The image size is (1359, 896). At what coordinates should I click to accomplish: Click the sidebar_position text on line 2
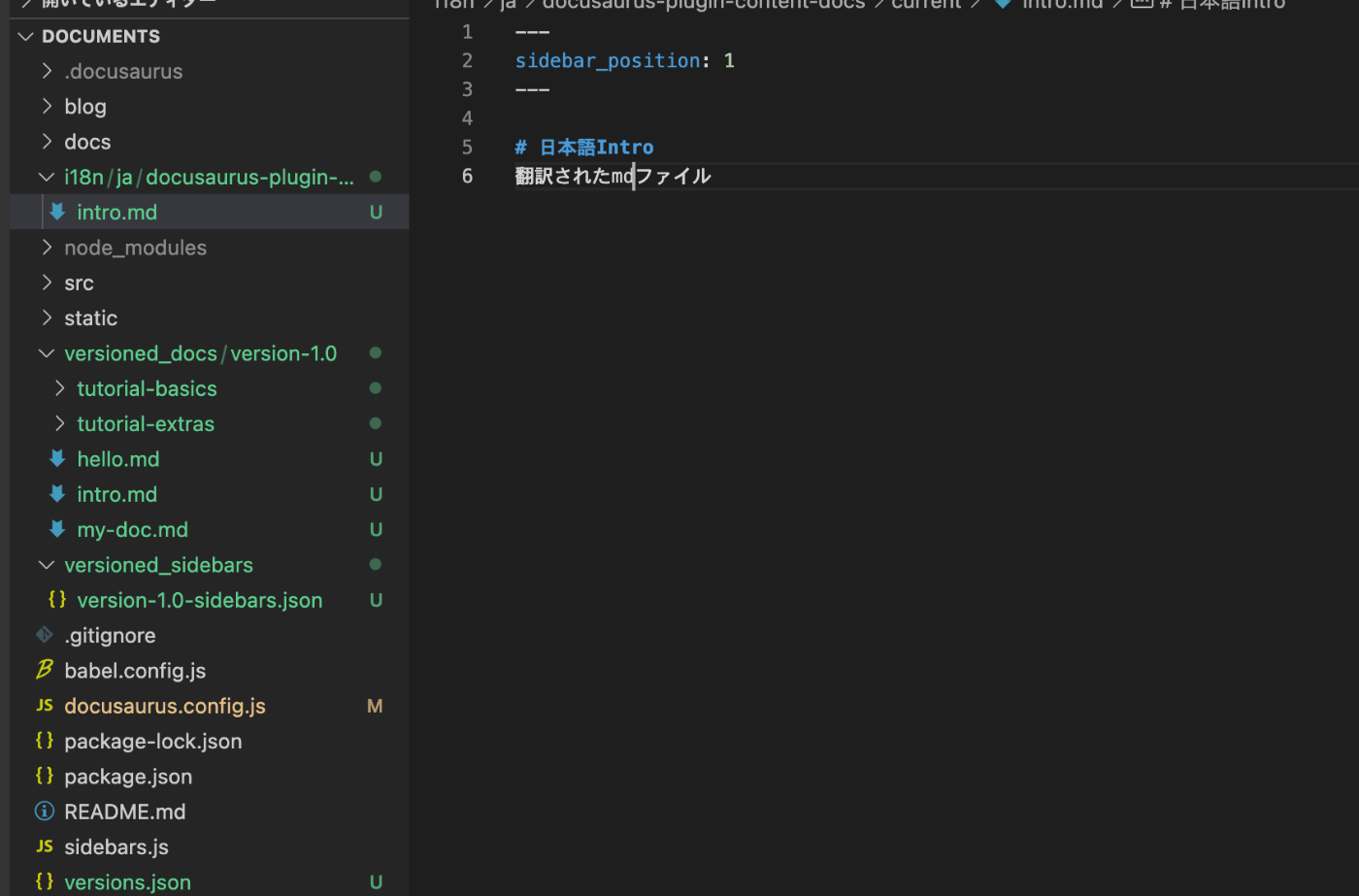[608, 60]
